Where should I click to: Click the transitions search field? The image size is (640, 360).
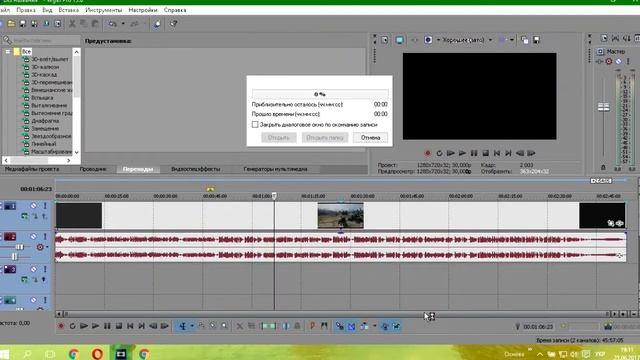tap(42, 40)
